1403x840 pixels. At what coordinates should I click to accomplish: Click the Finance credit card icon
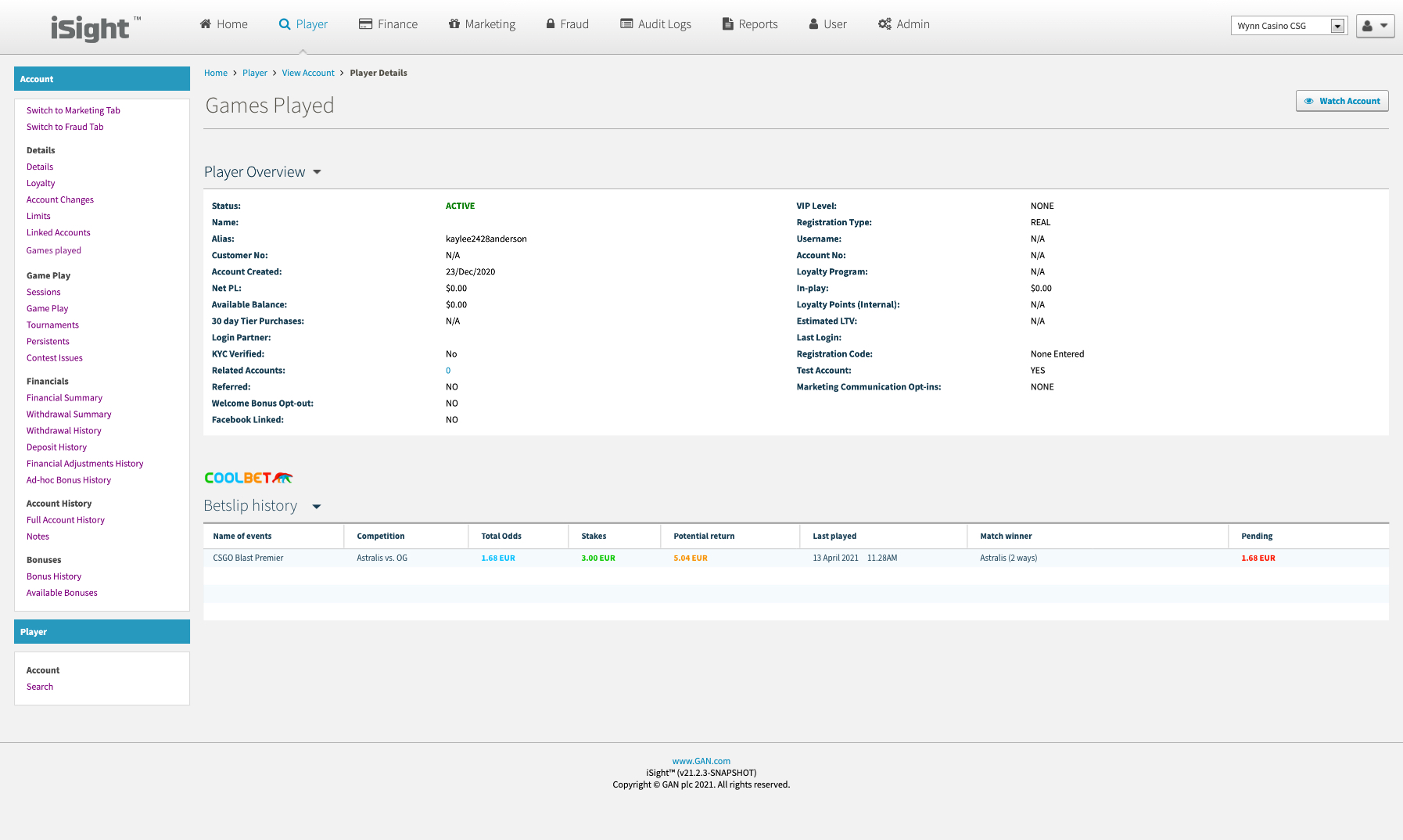(365, 24)
